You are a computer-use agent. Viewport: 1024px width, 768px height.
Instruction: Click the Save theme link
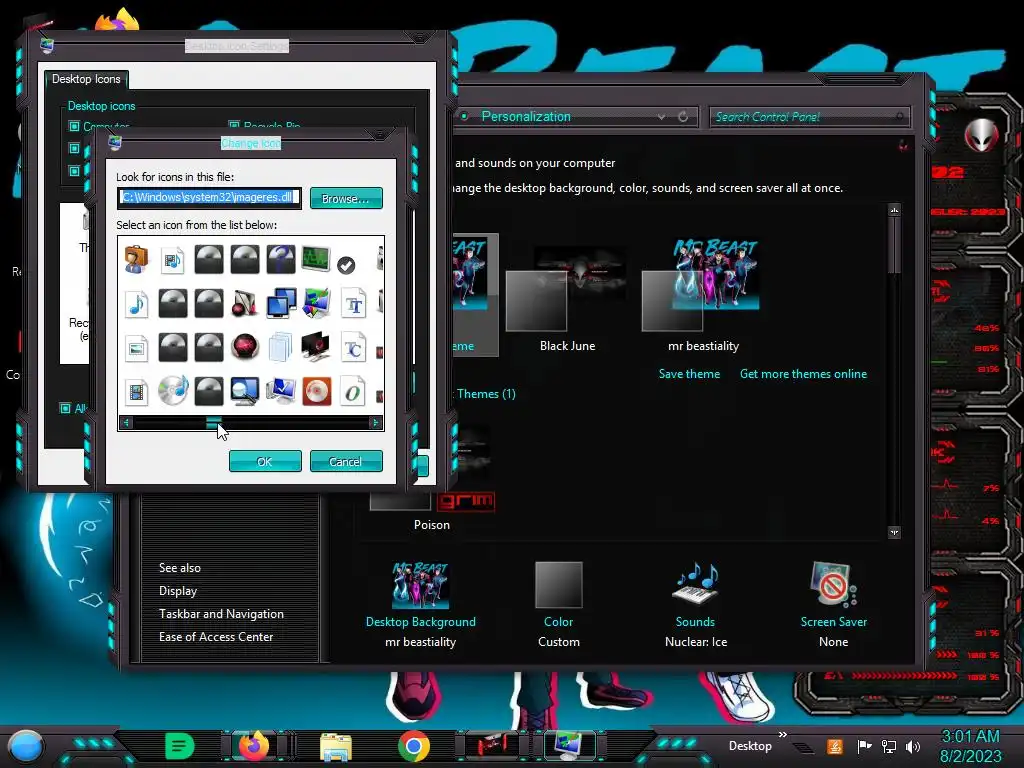(x=689, y=374)
